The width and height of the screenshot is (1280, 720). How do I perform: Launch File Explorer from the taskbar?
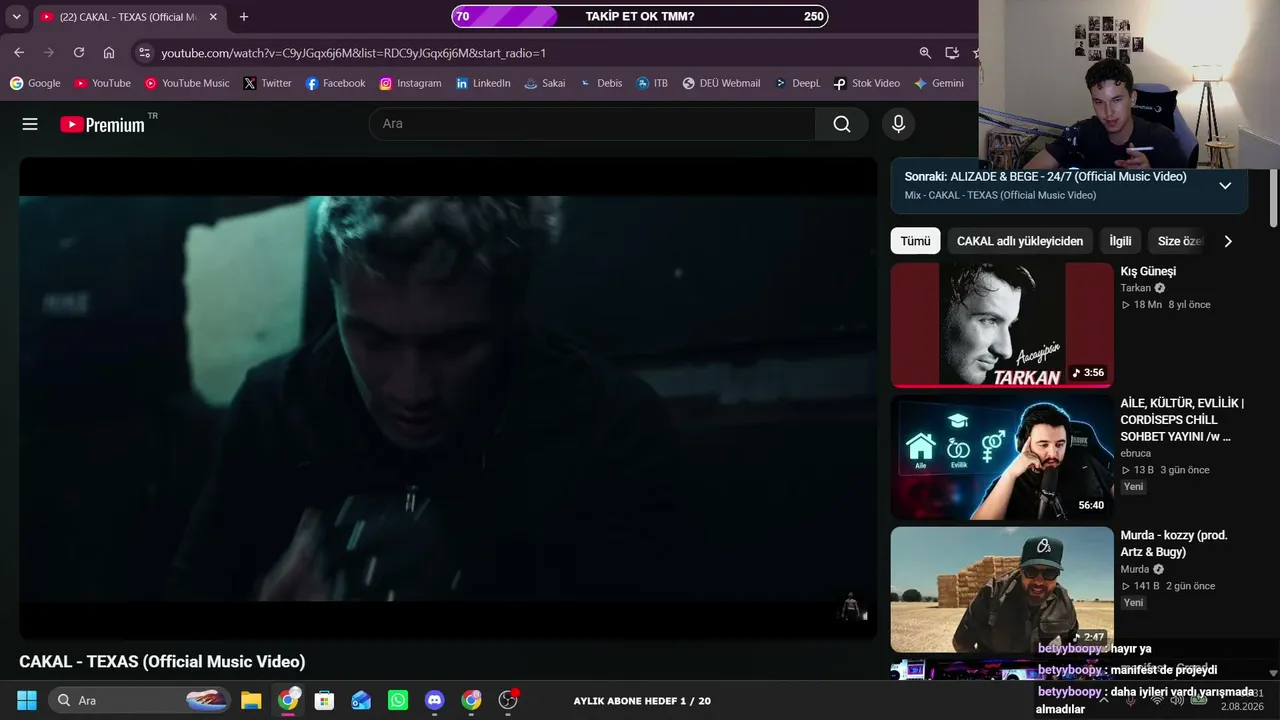(251, 700)
